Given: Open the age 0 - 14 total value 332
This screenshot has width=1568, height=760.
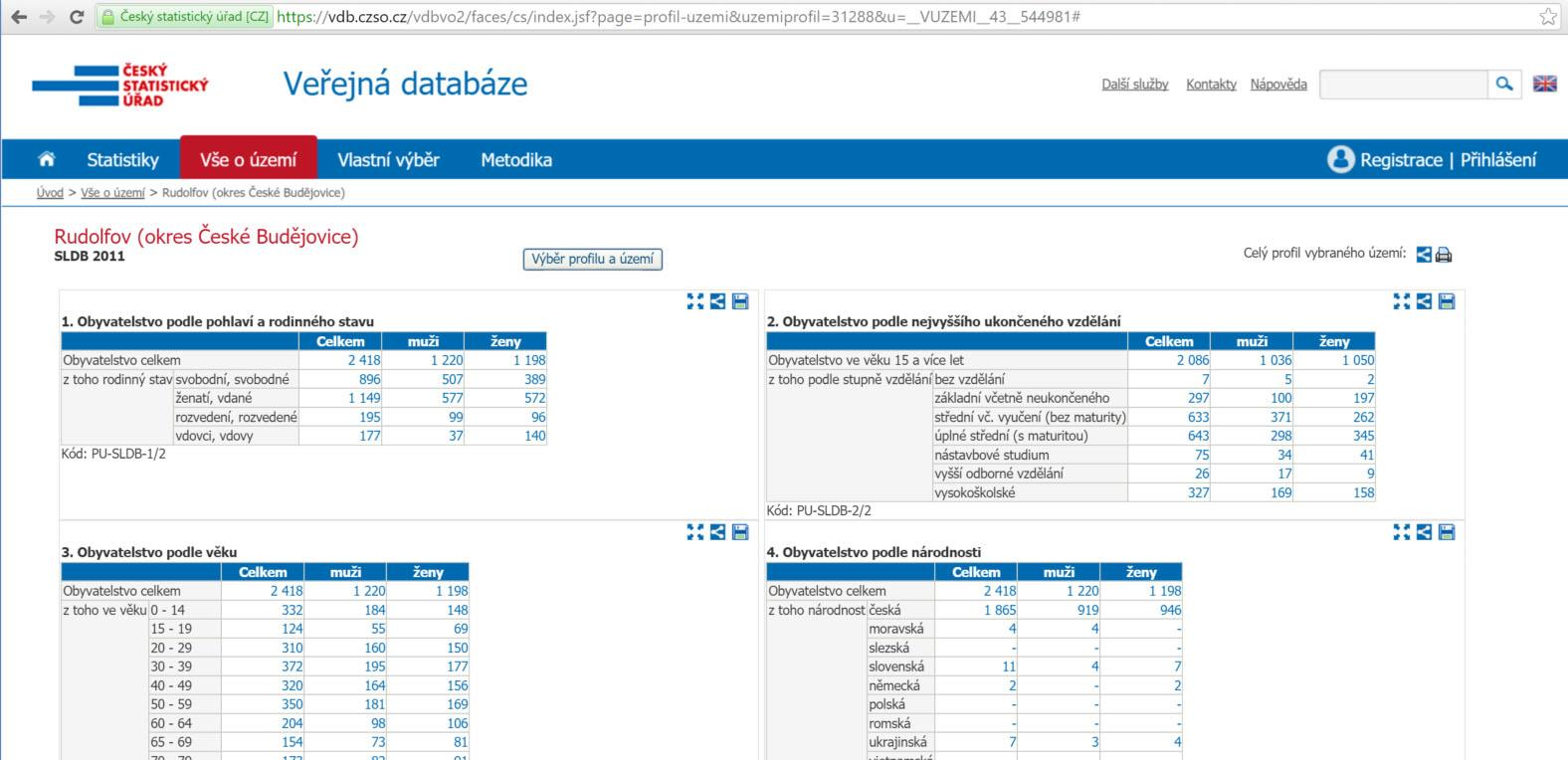Looking at the screenshot, I should [293, 610].
